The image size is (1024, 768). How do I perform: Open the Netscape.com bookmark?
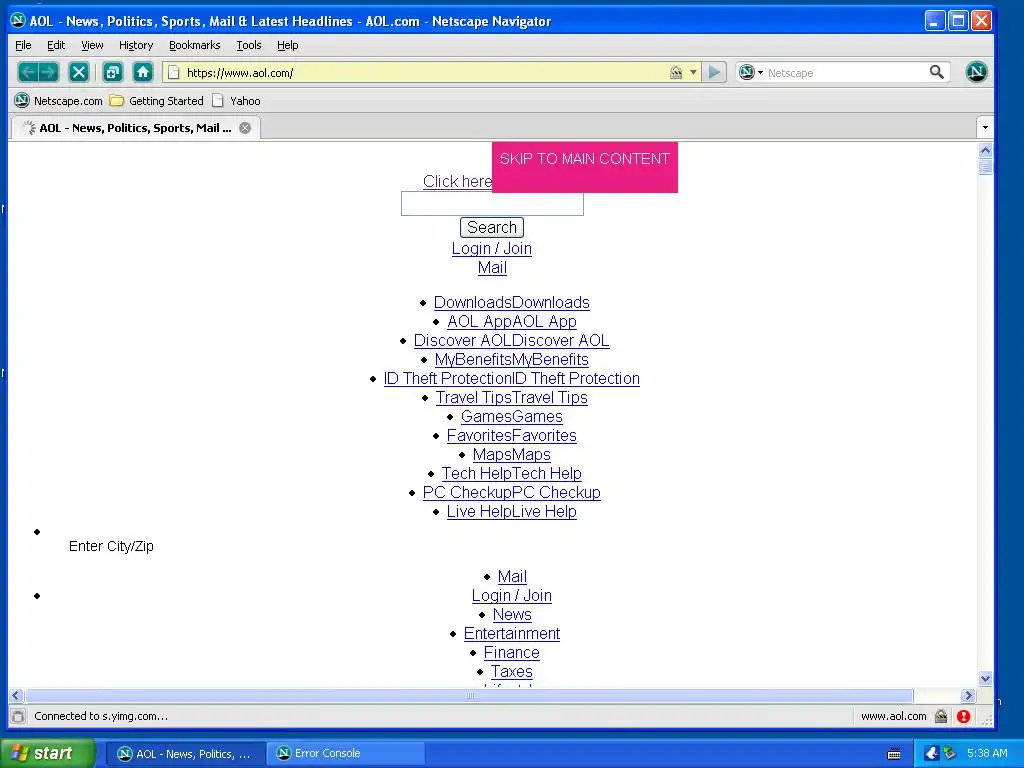59,101
